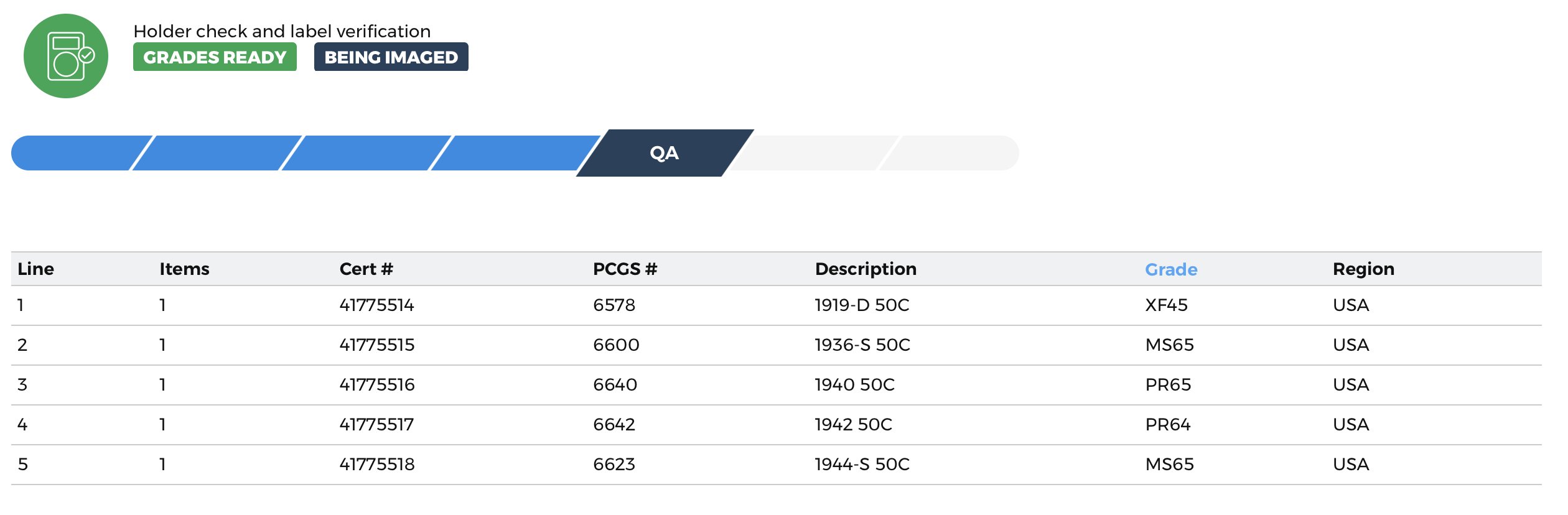Viewport: 1568px width, 515px height.
Task: Select cert number 41775514
Action: pyautogui.click(x=377, y=305)
